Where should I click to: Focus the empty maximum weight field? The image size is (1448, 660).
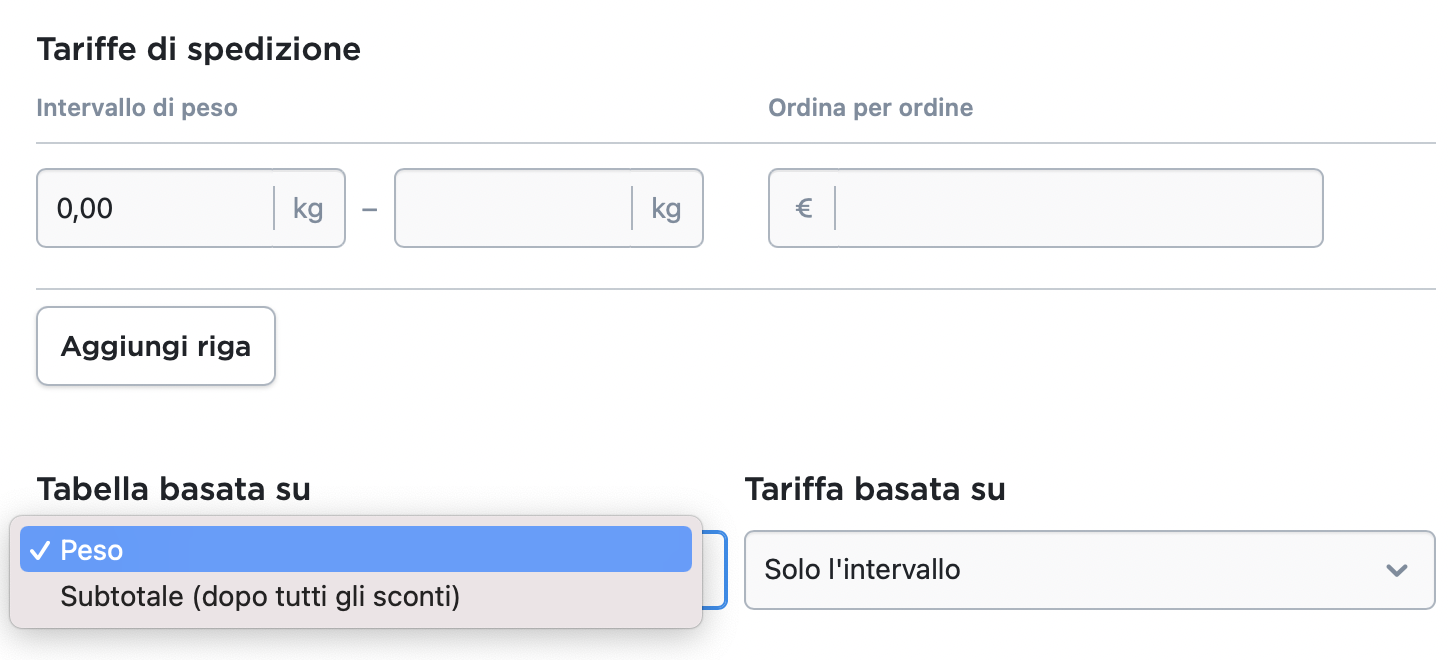tap(512, 208)
